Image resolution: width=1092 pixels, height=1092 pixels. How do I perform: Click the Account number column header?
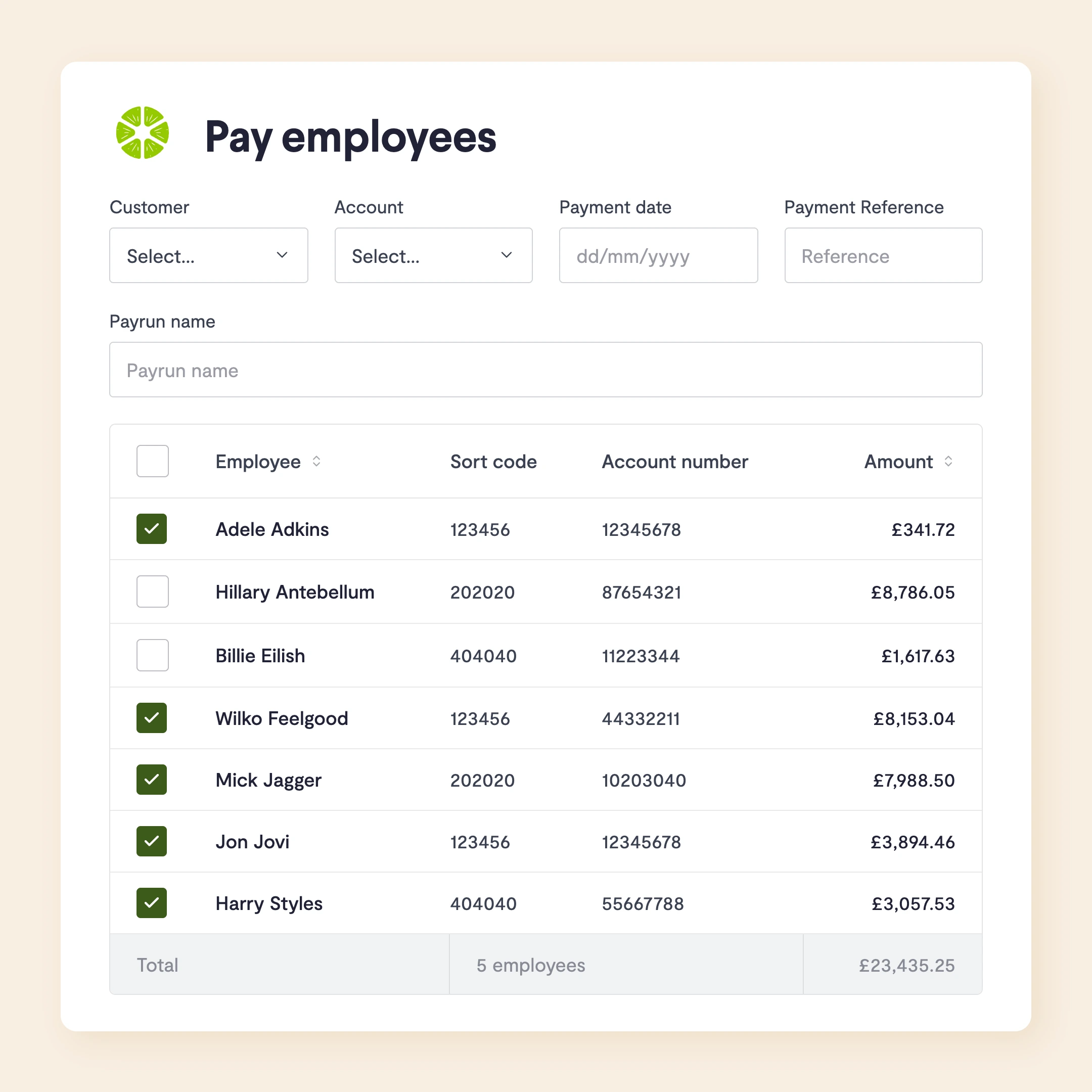point(675,462)
